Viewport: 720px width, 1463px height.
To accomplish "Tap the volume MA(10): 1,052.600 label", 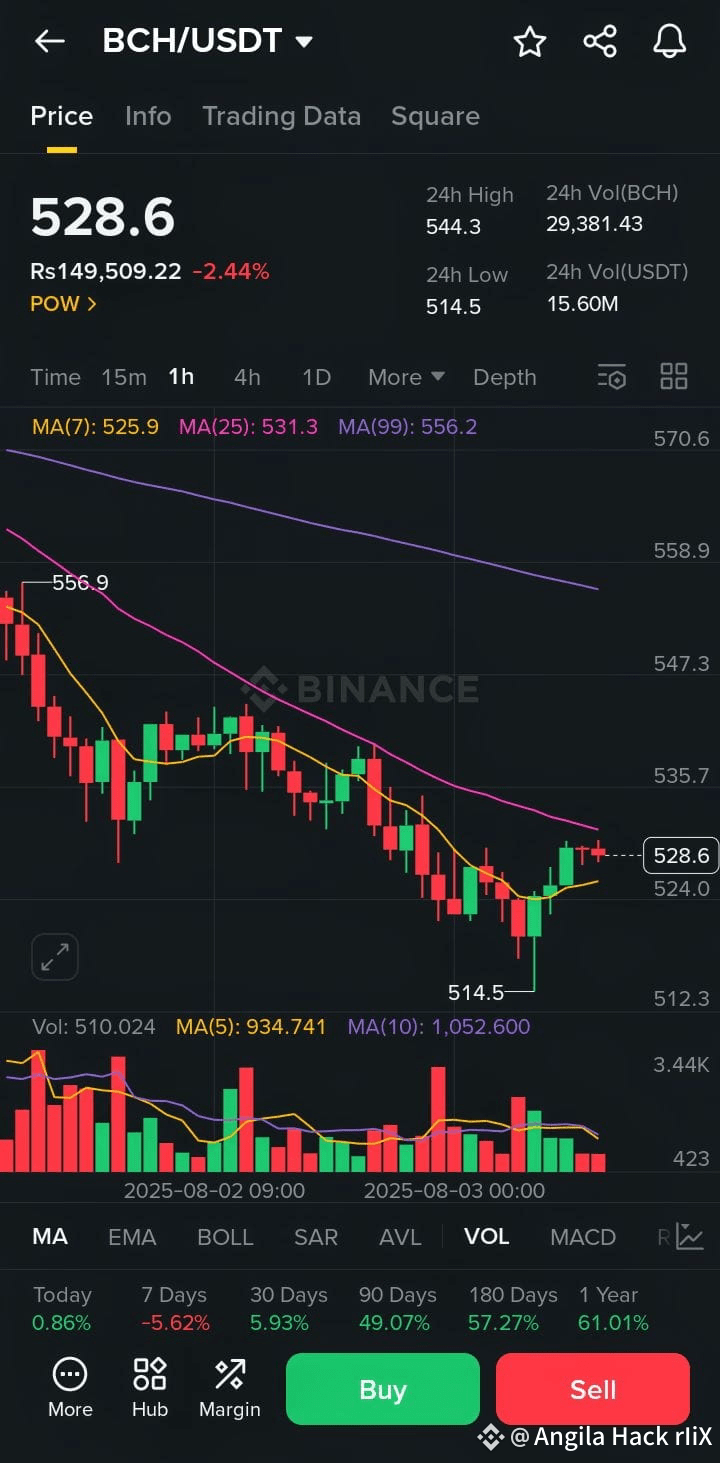I will pyautogui.click(x=439, y=1026).
